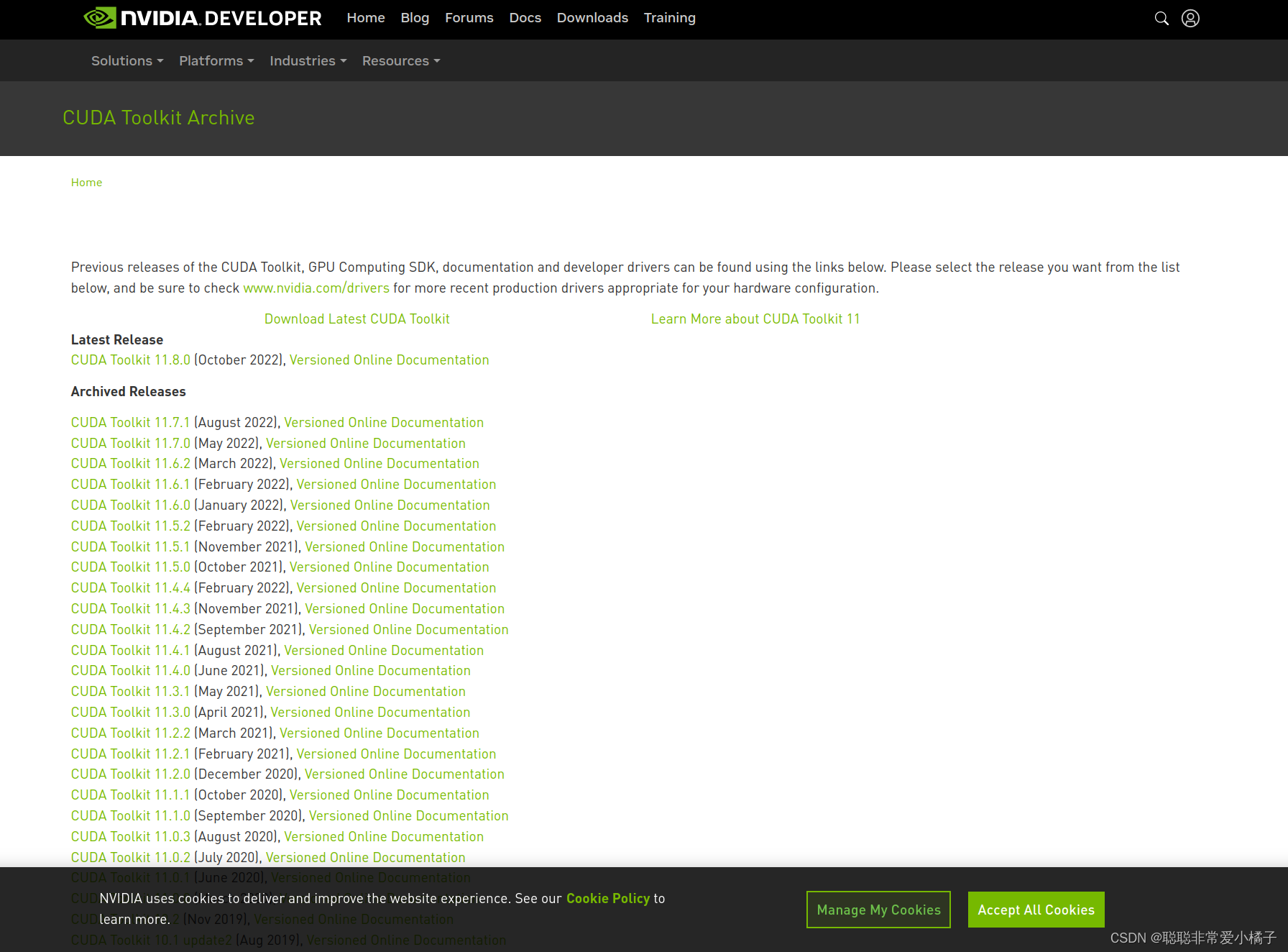
Task: Open documentation link for 11.0.2 July 2020
Action: coord(366,857)
